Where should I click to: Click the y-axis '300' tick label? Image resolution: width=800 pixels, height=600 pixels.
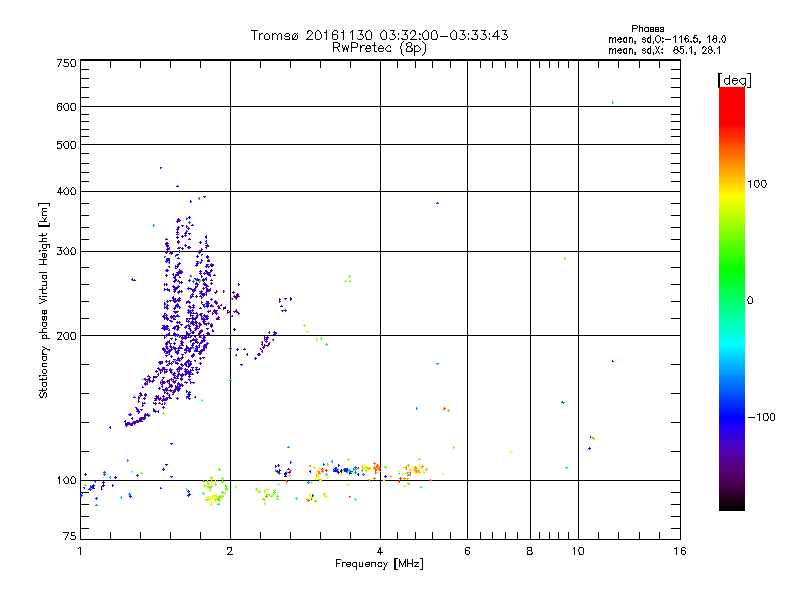[x=66, y=251]
